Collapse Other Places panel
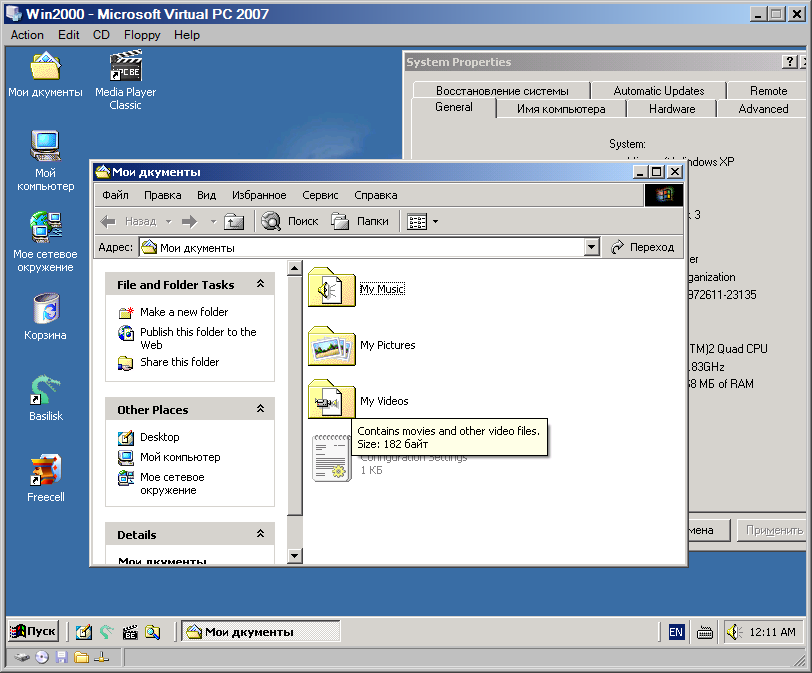 (260, 409)
